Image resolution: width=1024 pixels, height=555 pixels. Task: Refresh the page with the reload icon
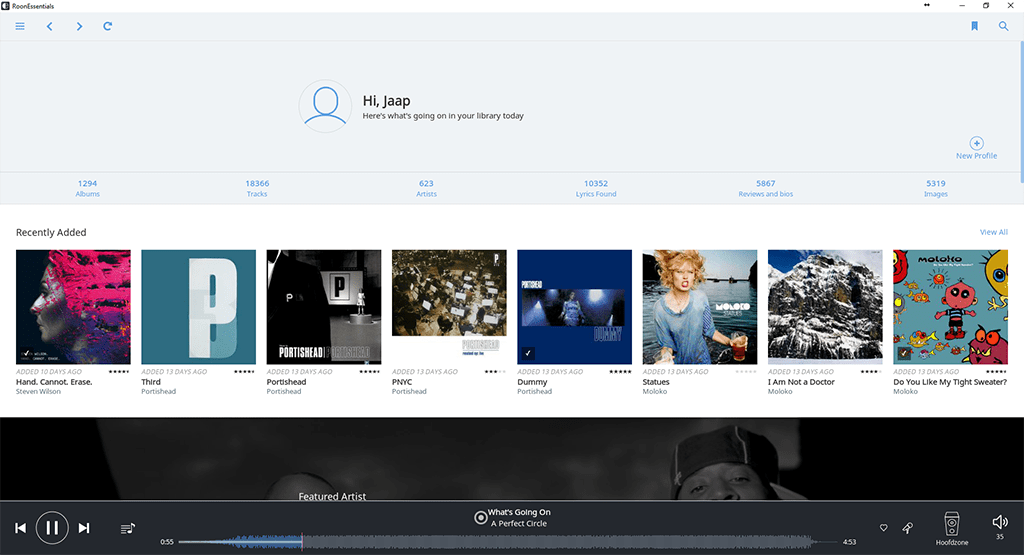click(x=108, y=26)
